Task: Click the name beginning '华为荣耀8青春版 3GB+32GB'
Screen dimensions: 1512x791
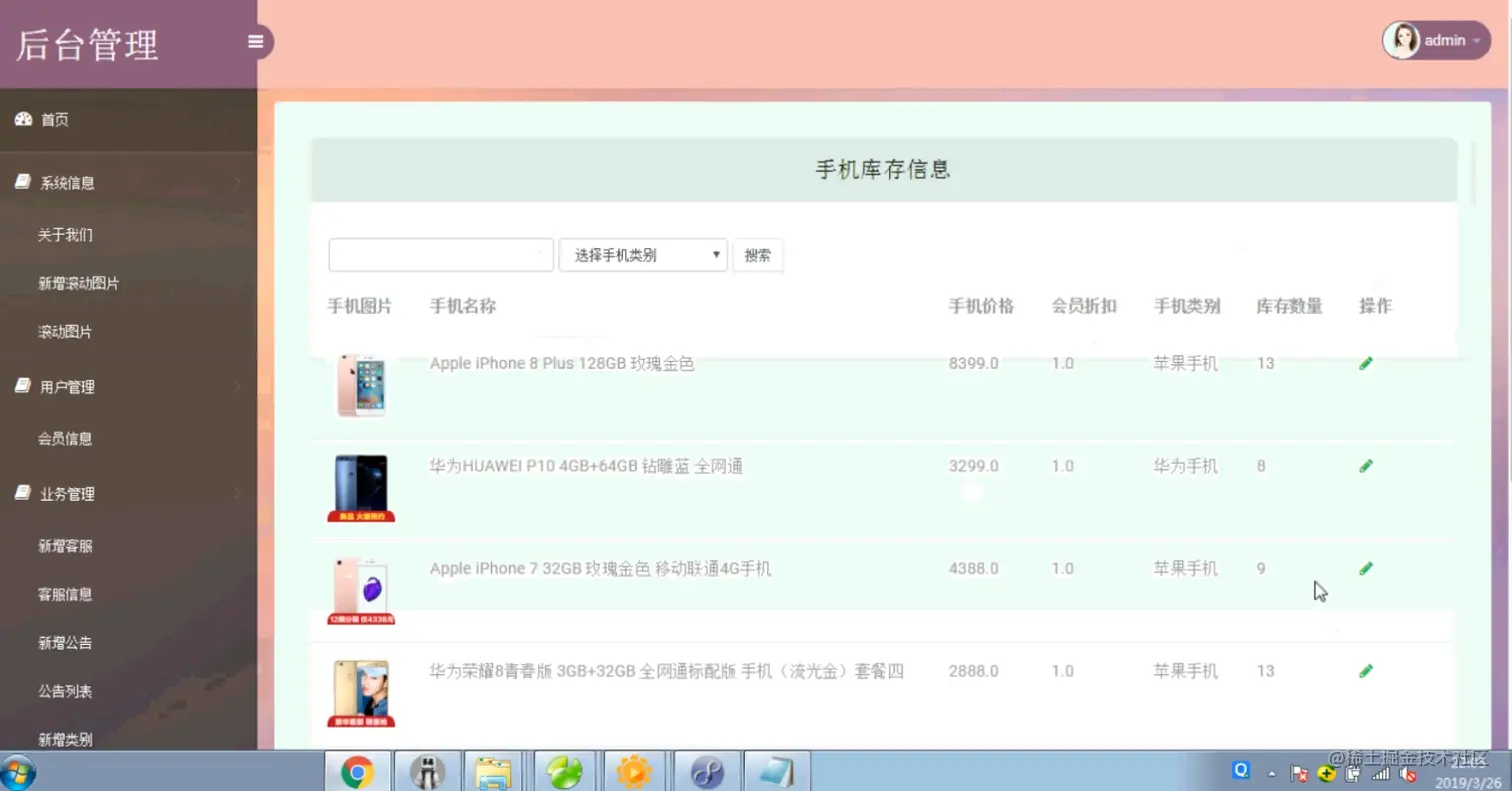Action: click(667, 671)
